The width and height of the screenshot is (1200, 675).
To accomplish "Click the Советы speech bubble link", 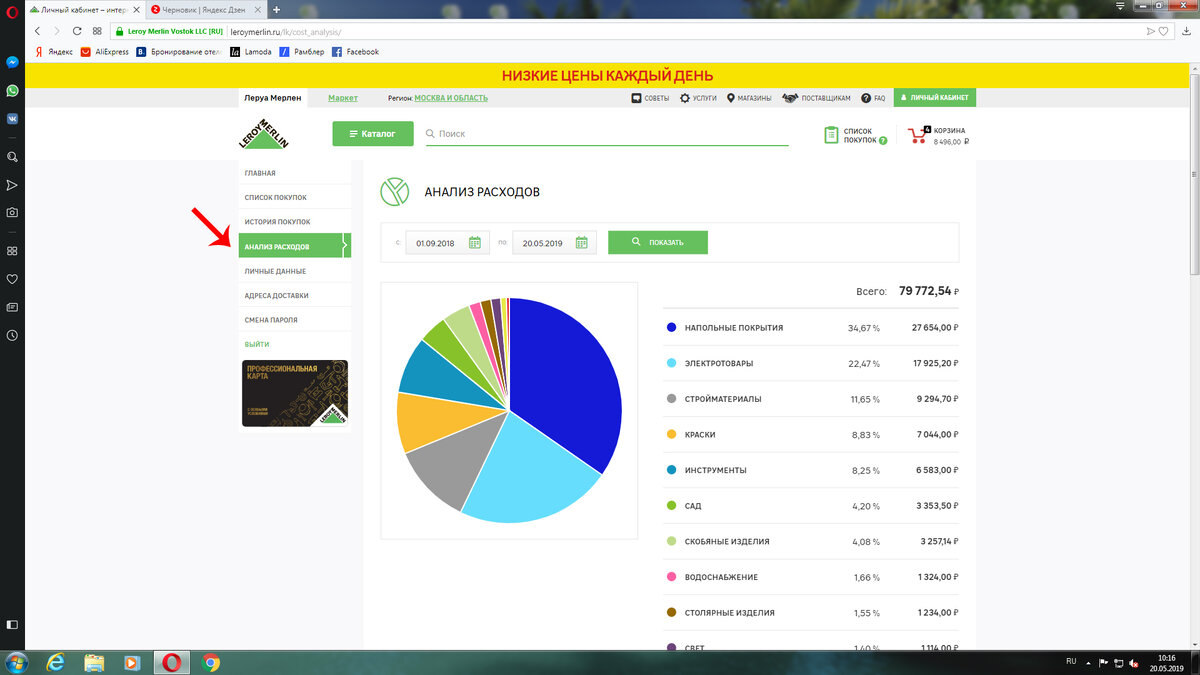I will coord(650,98).
